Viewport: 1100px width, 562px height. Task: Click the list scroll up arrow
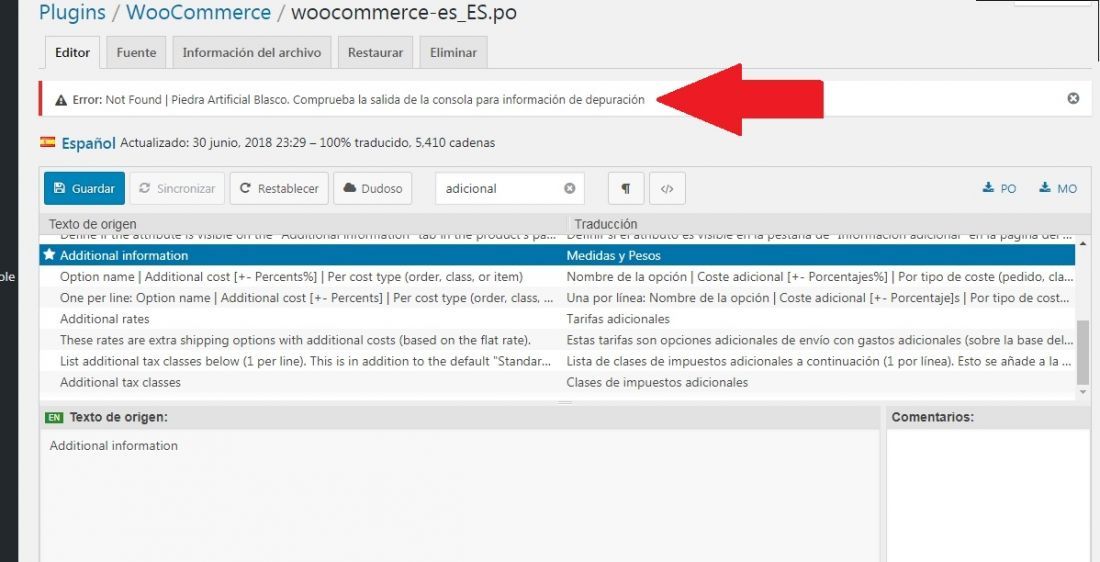(1083, 242)
